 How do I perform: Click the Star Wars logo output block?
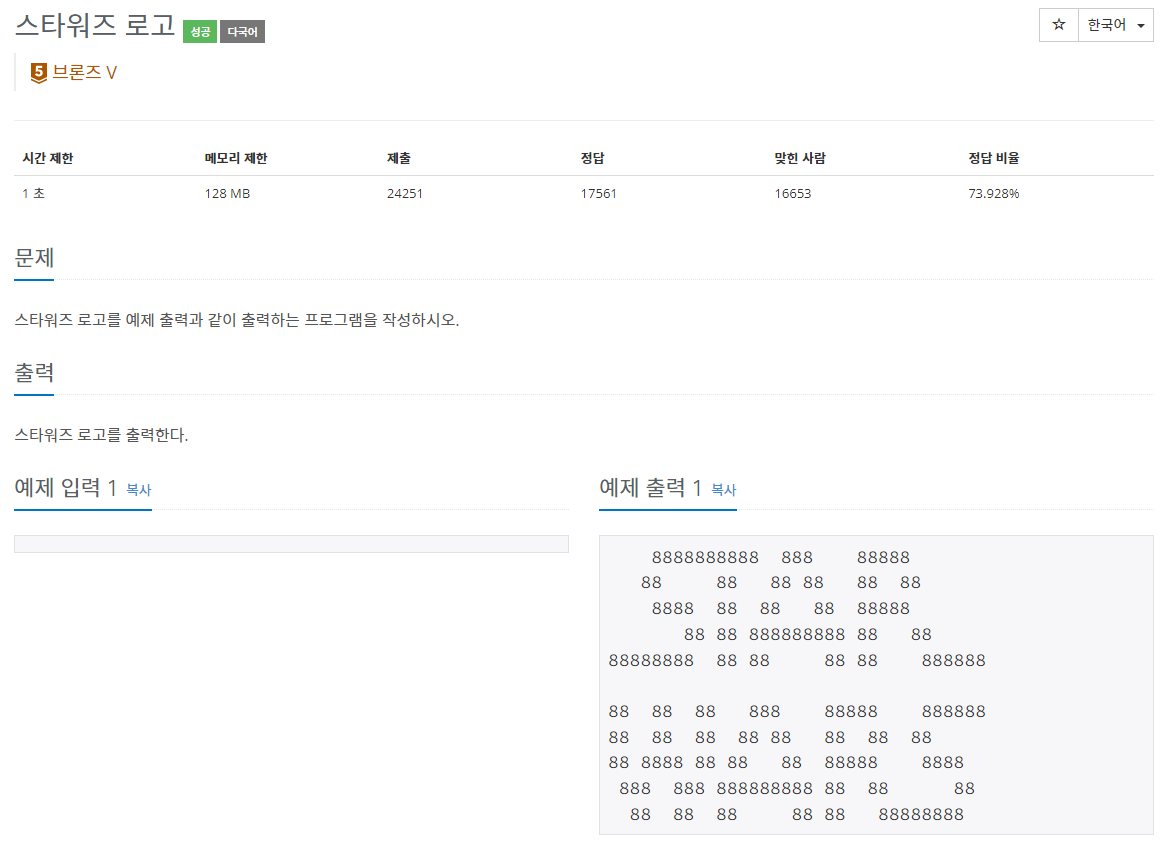[876, 685]
